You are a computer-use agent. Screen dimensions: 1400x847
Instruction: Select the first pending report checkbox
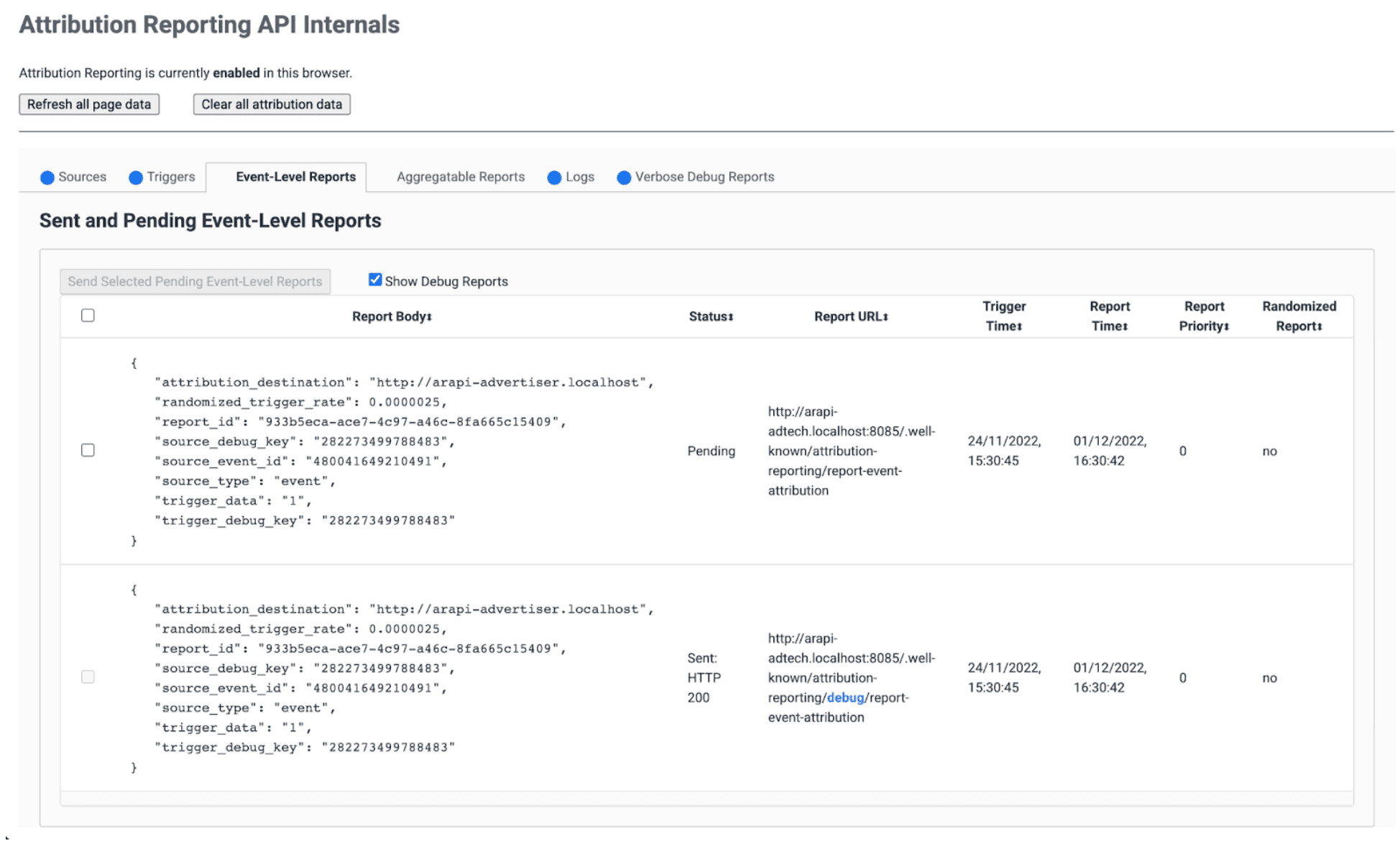(87, 450)
